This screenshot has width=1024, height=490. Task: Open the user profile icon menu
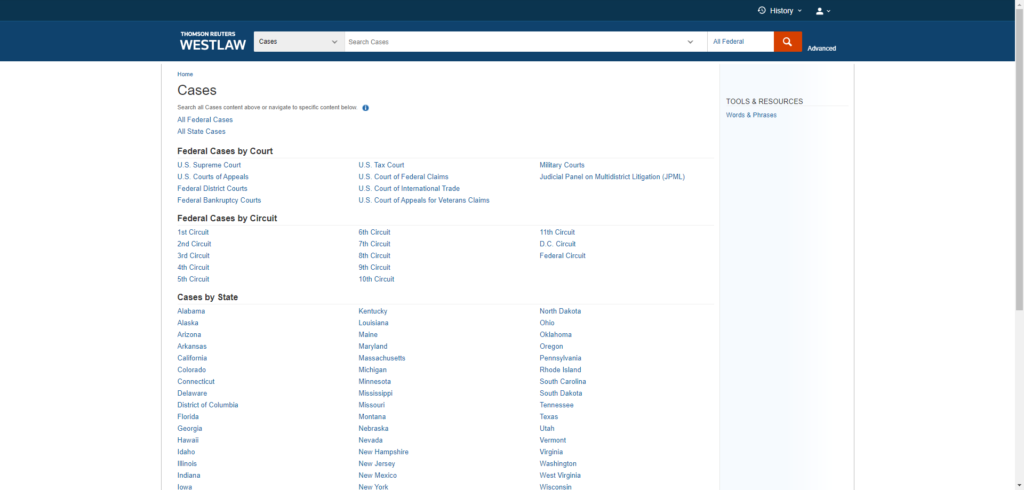820,11
